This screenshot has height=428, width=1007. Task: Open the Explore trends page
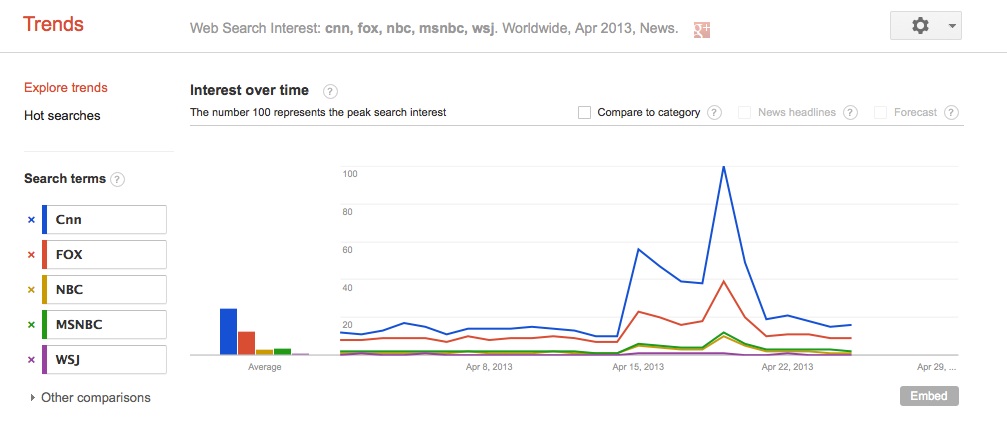(66, 88)
